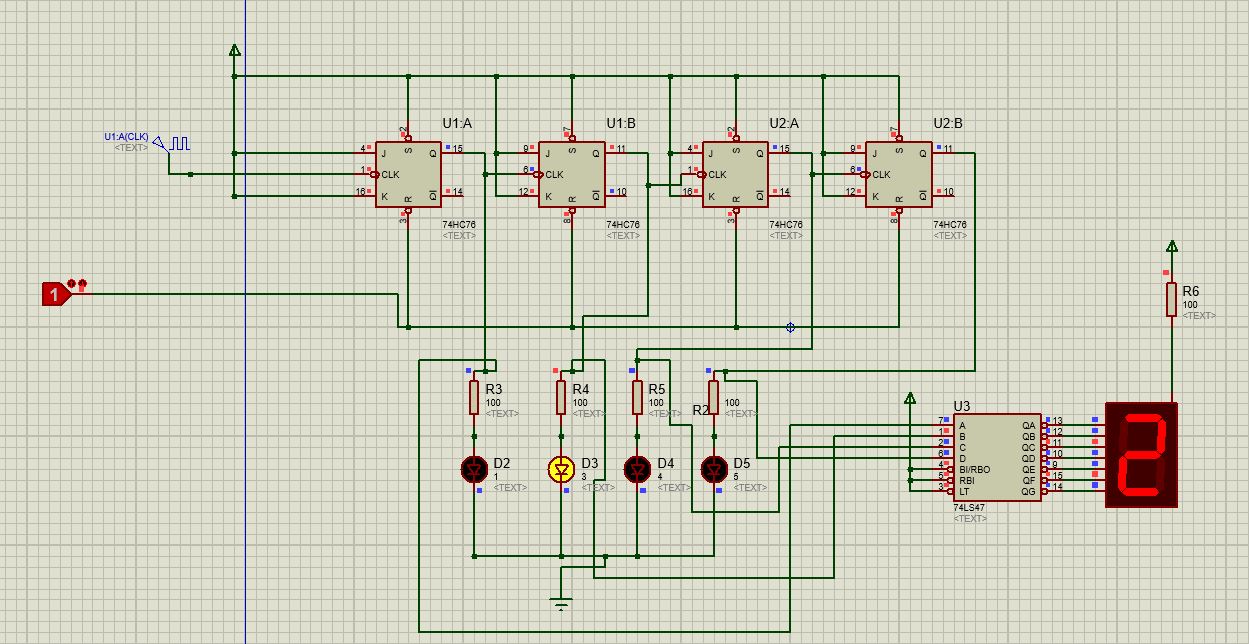Click the R2 resistor symbol
This screenshot has width=1249, height=644.
(x=713, y=397)
